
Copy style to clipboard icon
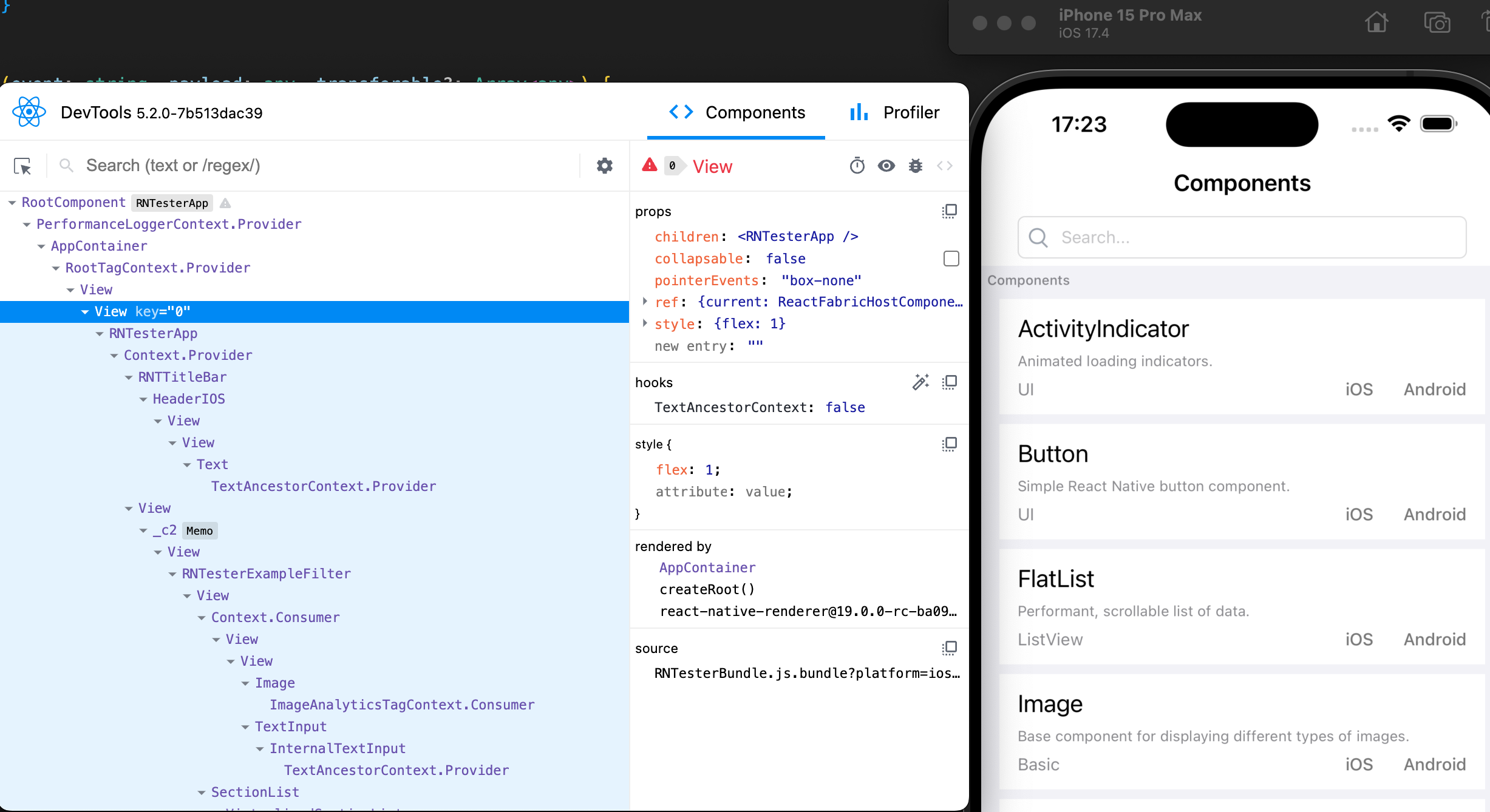[x=949, y=444]
